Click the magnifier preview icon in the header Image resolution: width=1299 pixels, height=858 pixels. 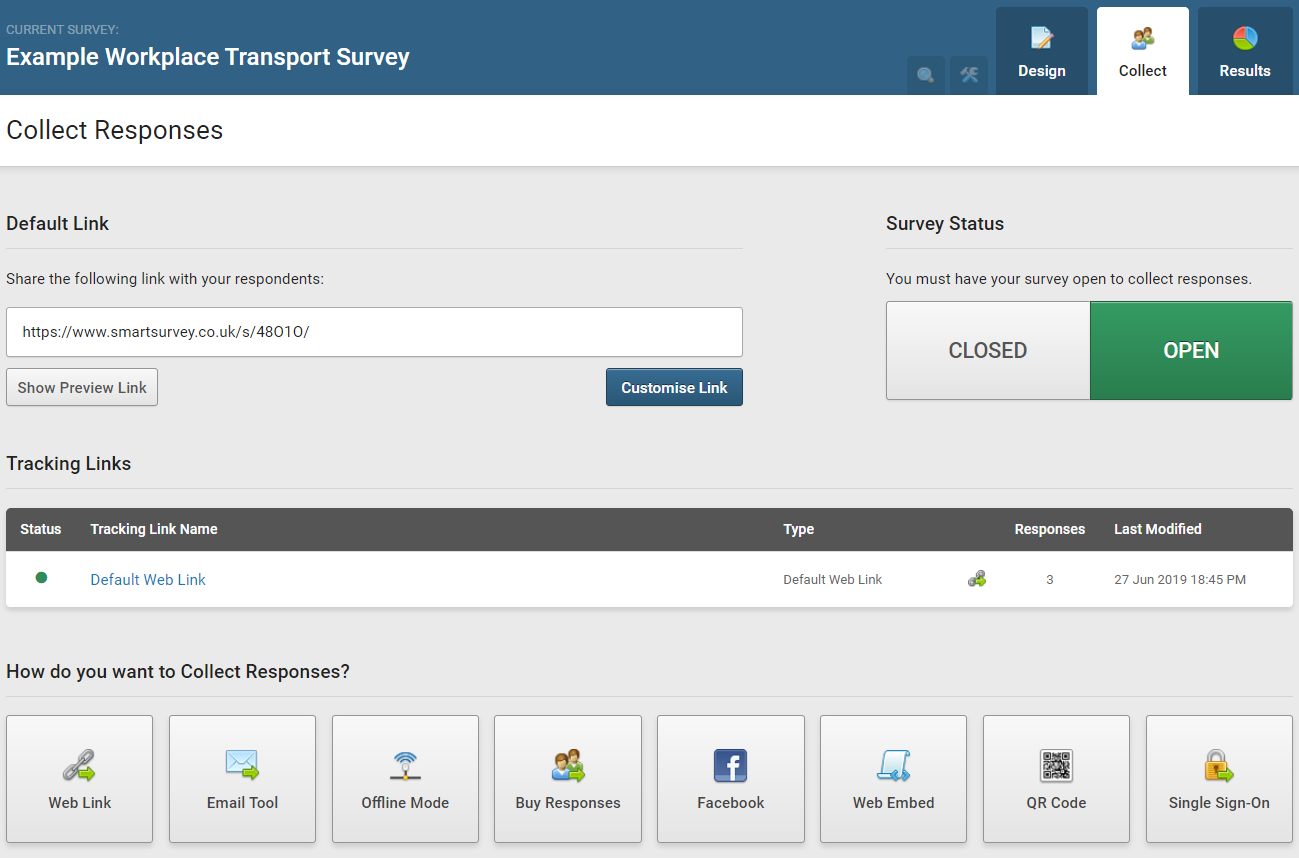925,75
